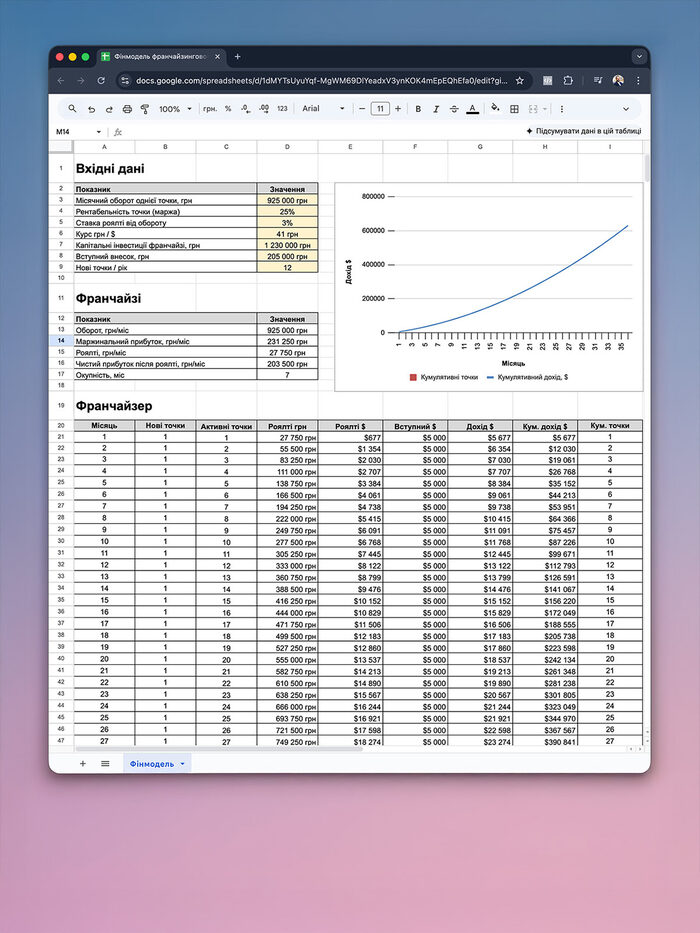700x933 pixels.
Task: Open the toolbar three-dot more menu
Action: click(561, 109)
